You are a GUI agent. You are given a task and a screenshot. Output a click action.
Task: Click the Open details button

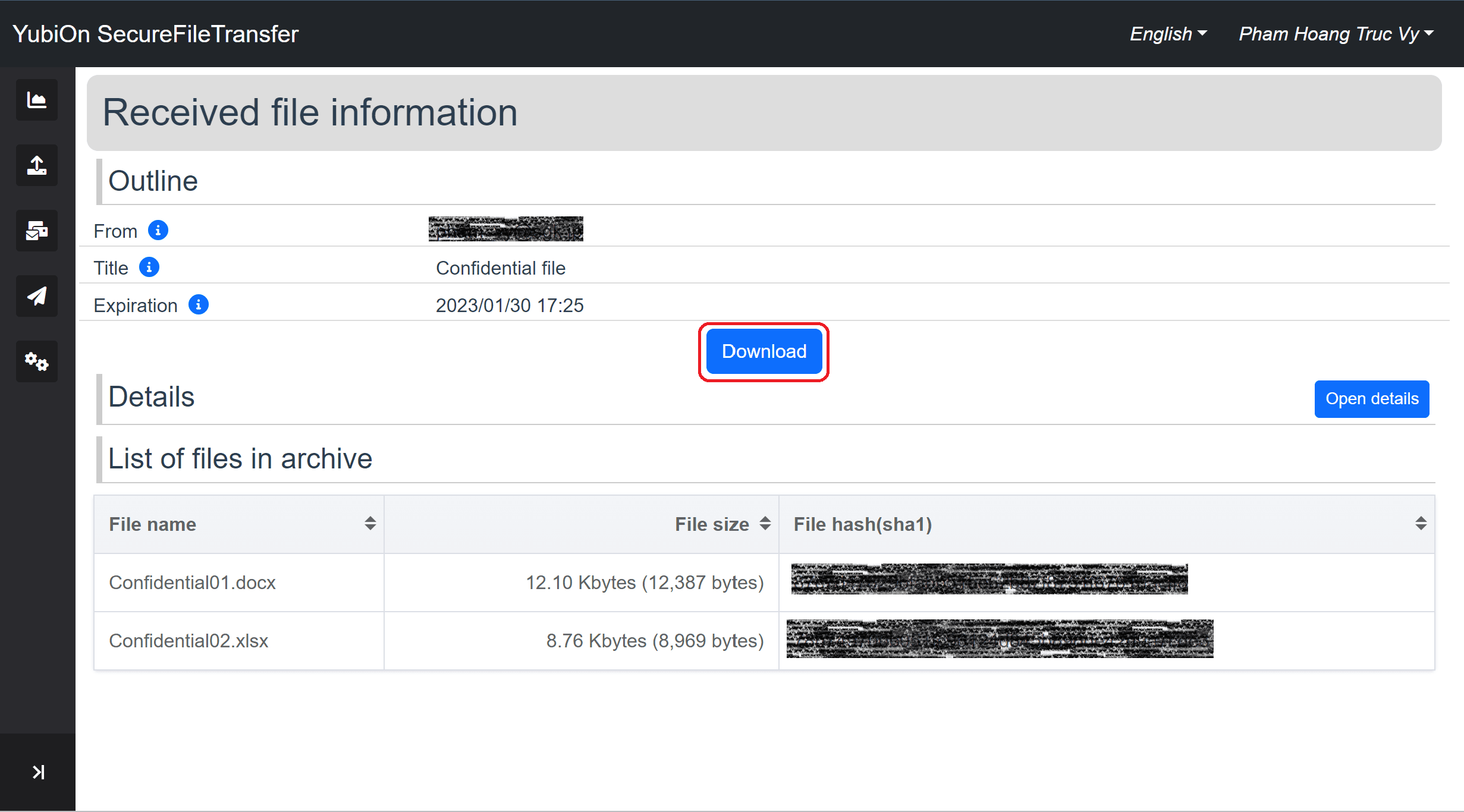1372,399
